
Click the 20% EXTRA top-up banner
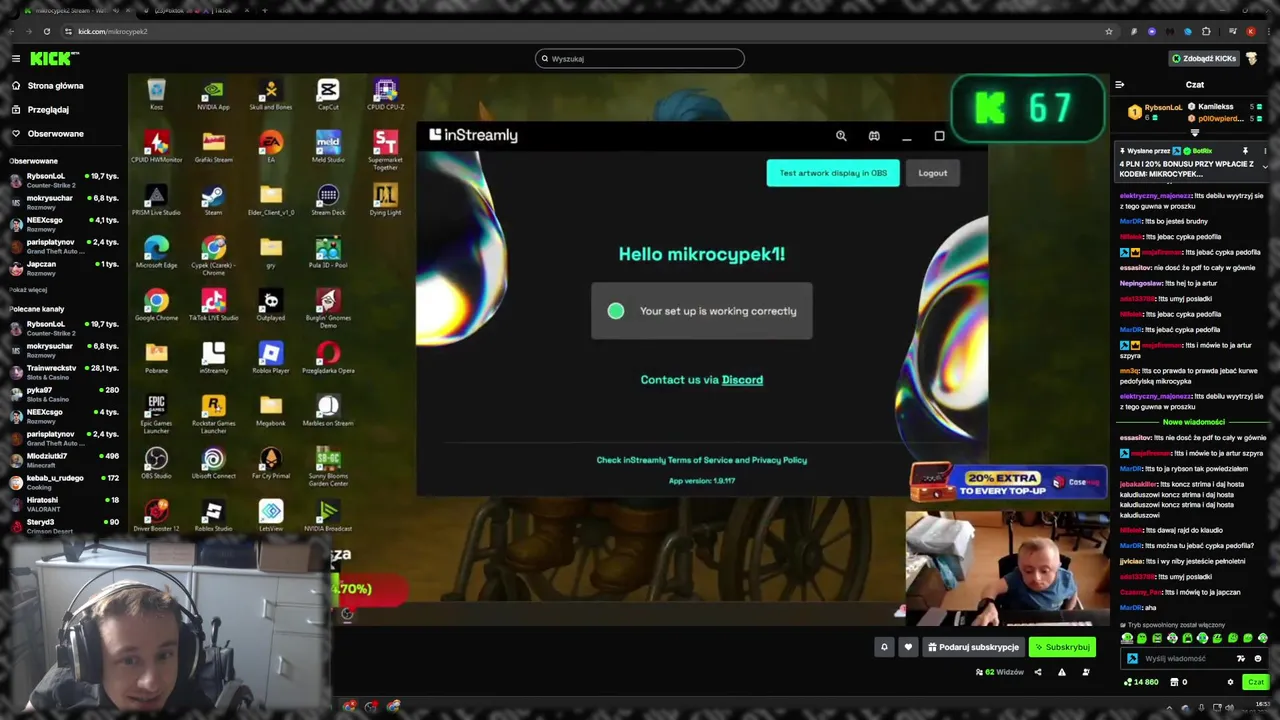(x=1008, y=483)
